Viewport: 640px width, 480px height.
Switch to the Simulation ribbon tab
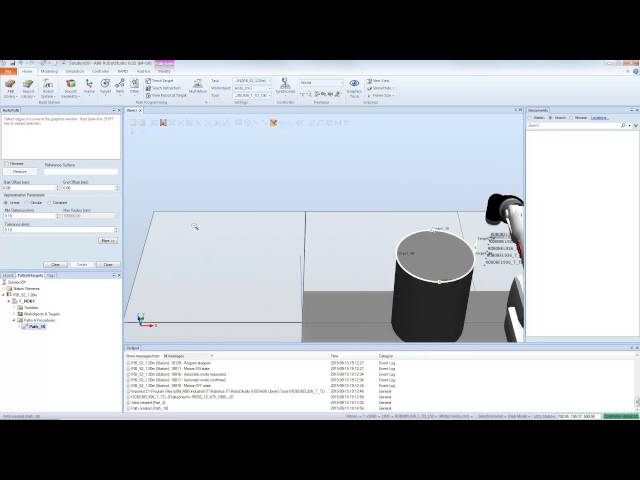75,71
